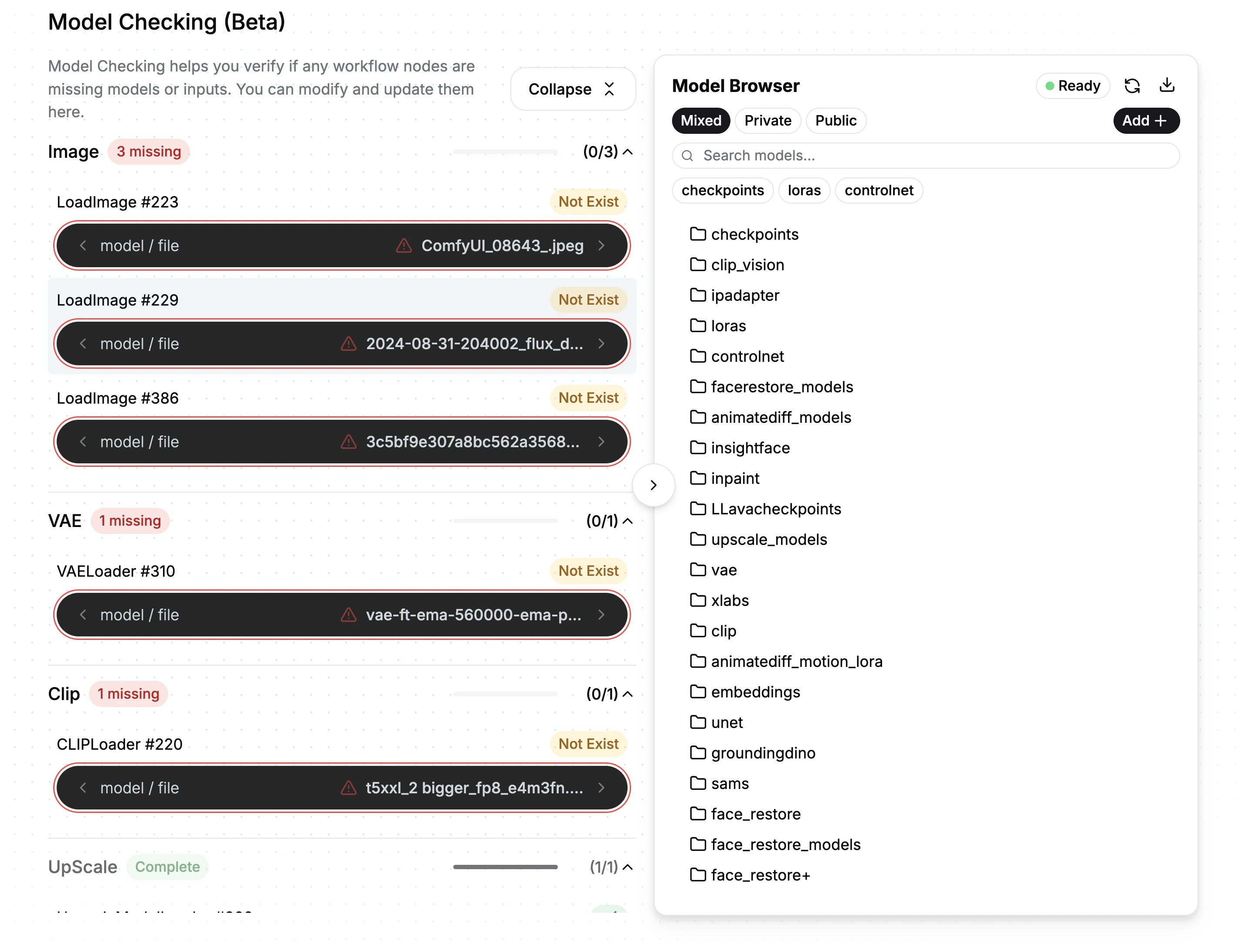Collapse the Clip section chevron
The image size is (1236, 952).
point(628,694)
